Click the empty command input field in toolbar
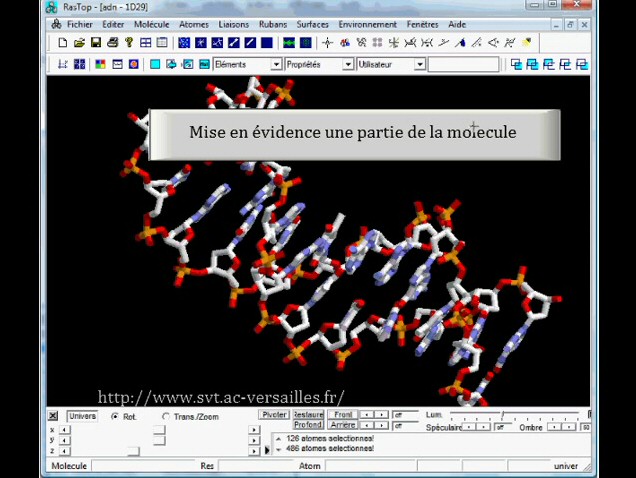The image size is (636, 478). click(463, 64)
